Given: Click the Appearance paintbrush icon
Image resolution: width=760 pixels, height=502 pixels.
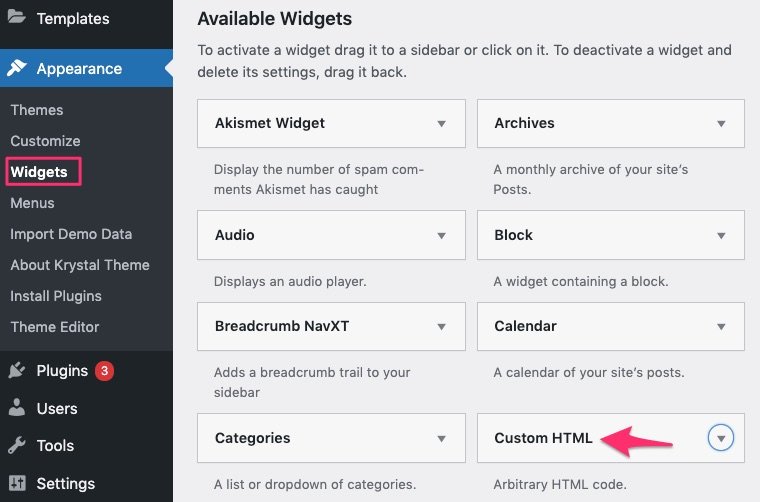Looking at the screenshot, I should pyautogui.click(x=17, y=69).
